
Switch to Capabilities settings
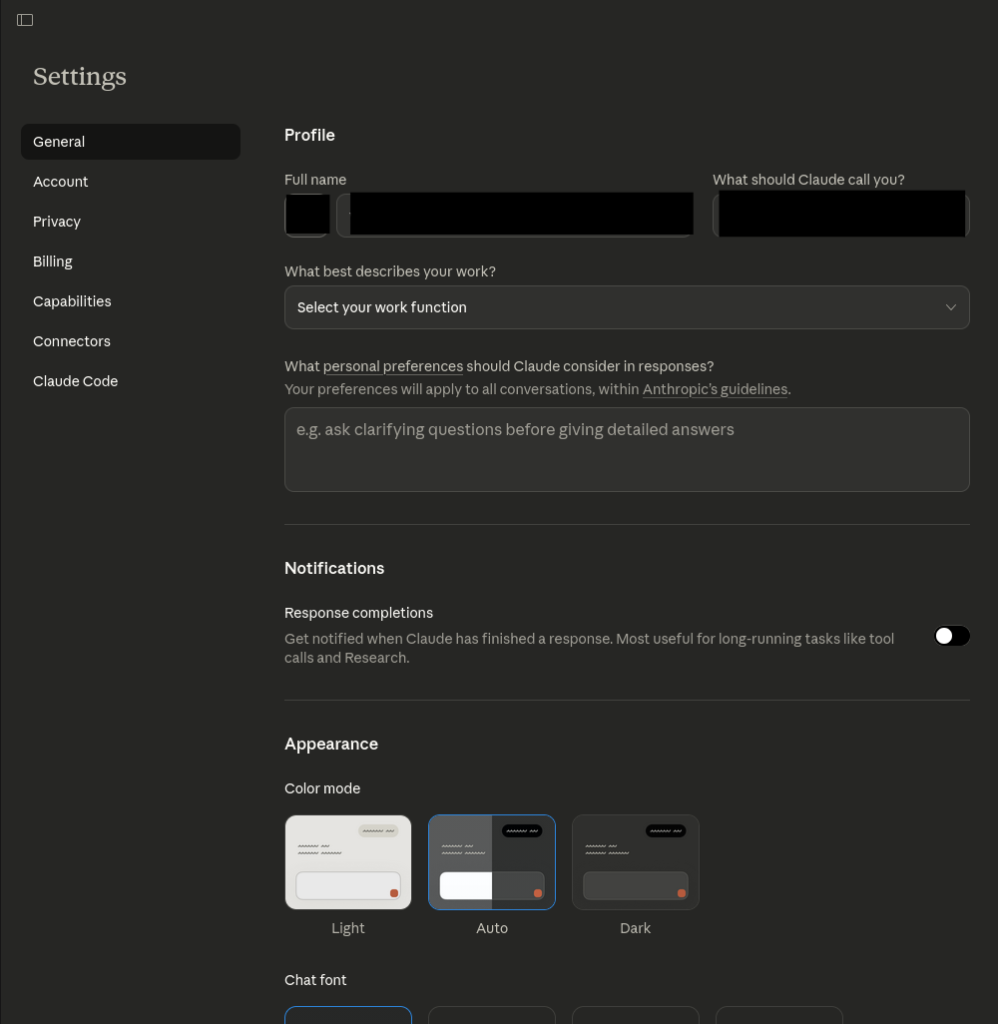(x=72, y=302)
